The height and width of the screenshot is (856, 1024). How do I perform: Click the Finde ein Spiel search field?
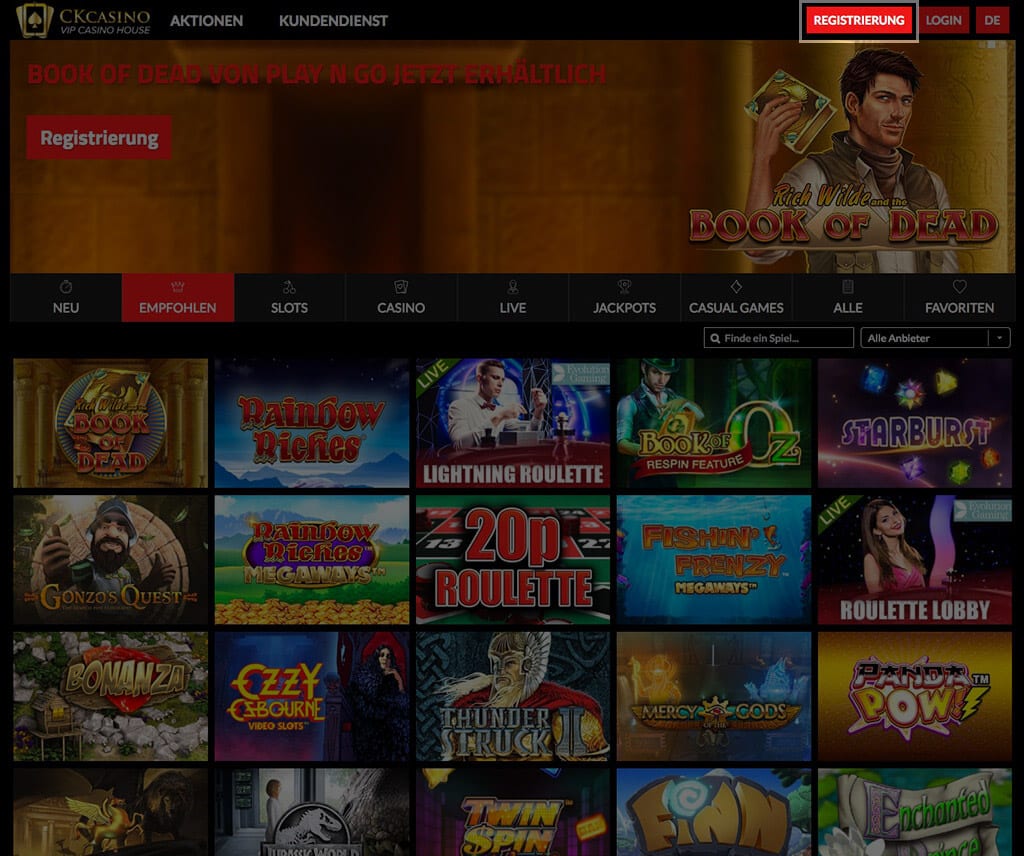(778, 338)
